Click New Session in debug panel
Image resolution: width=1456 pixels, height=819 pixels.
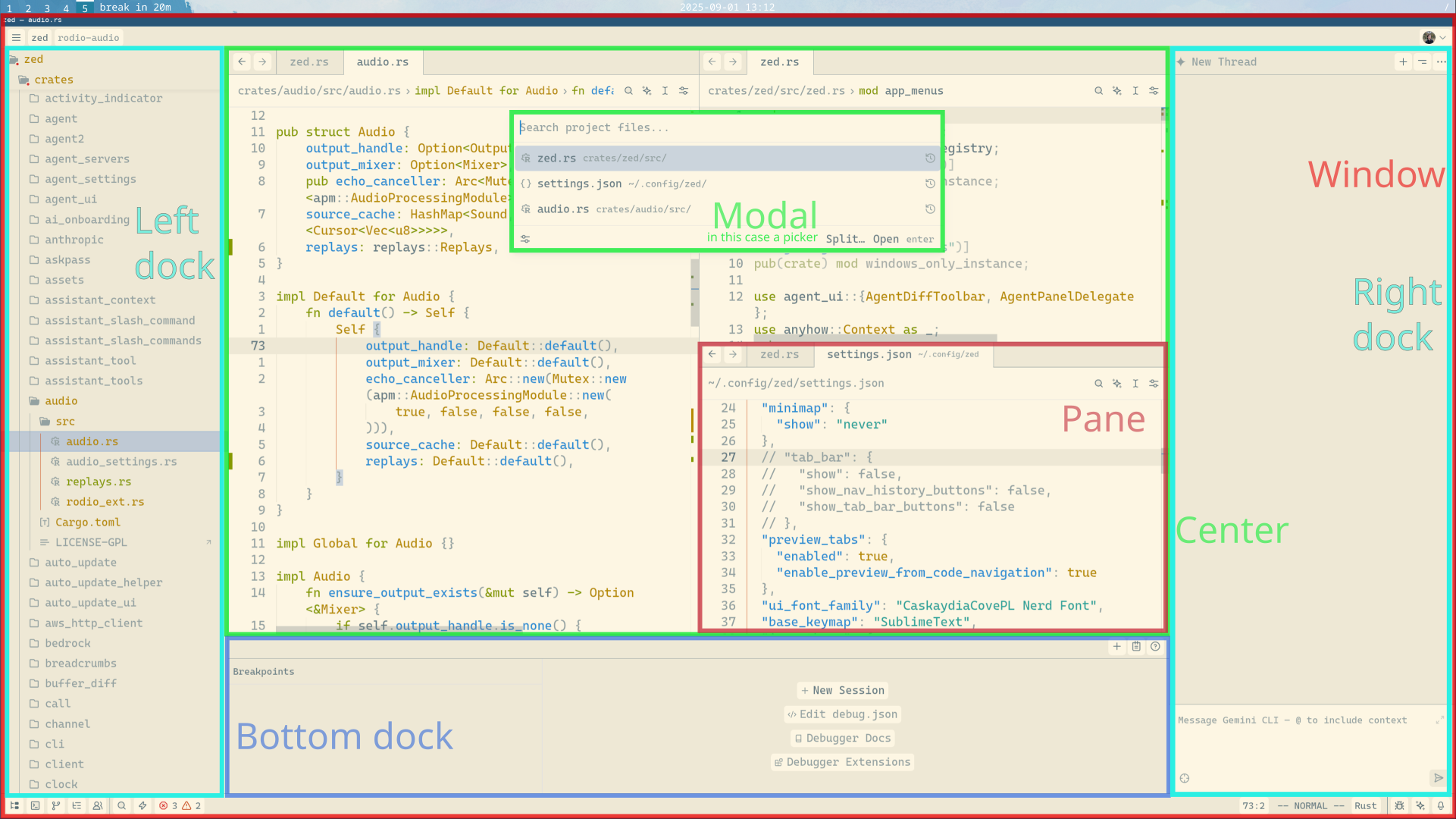point(843,691)
